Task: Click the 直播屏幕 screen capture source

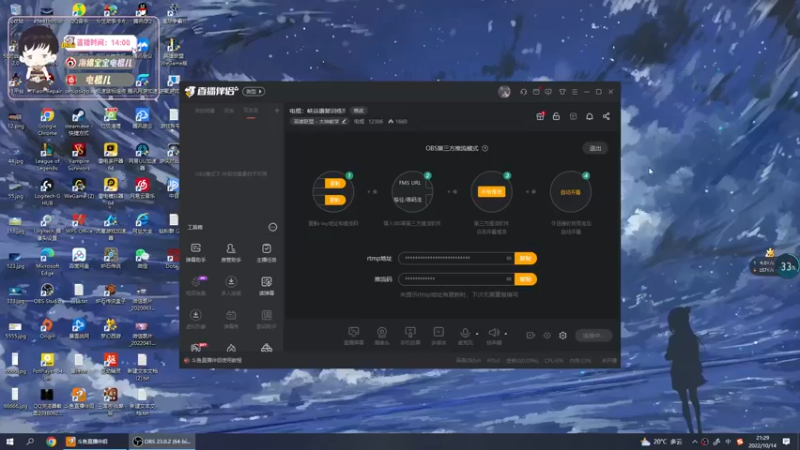Action: (354, 336)
